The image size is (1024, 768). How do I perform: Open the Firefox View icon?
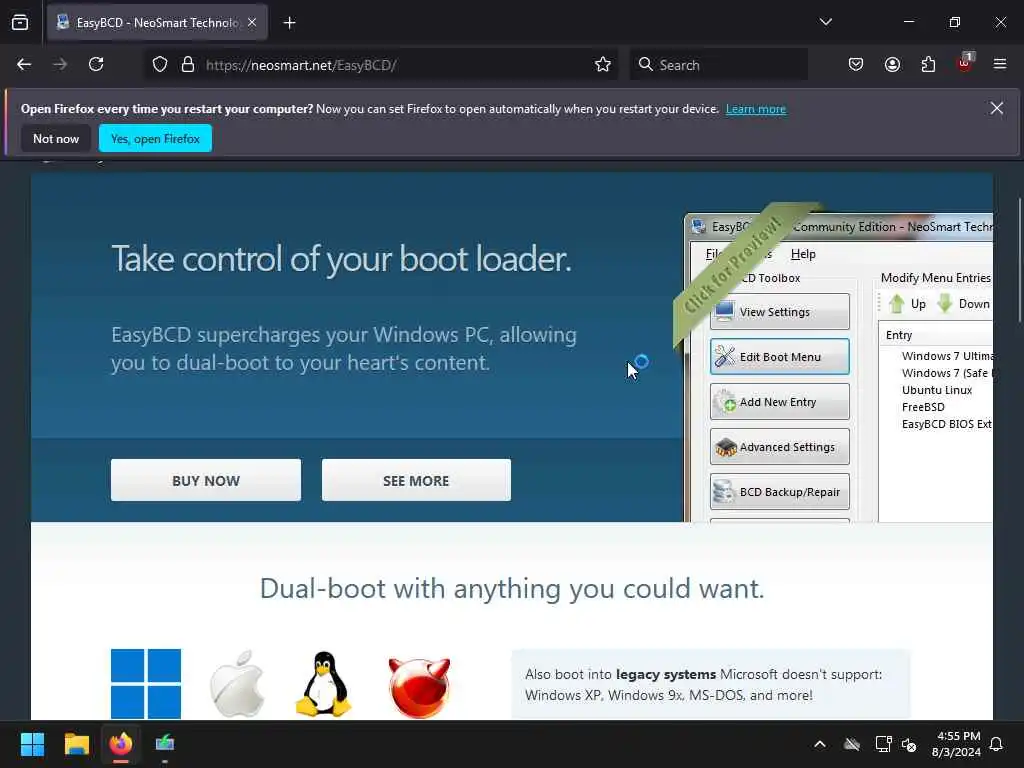pyautogui.click(x=20, y=22)
